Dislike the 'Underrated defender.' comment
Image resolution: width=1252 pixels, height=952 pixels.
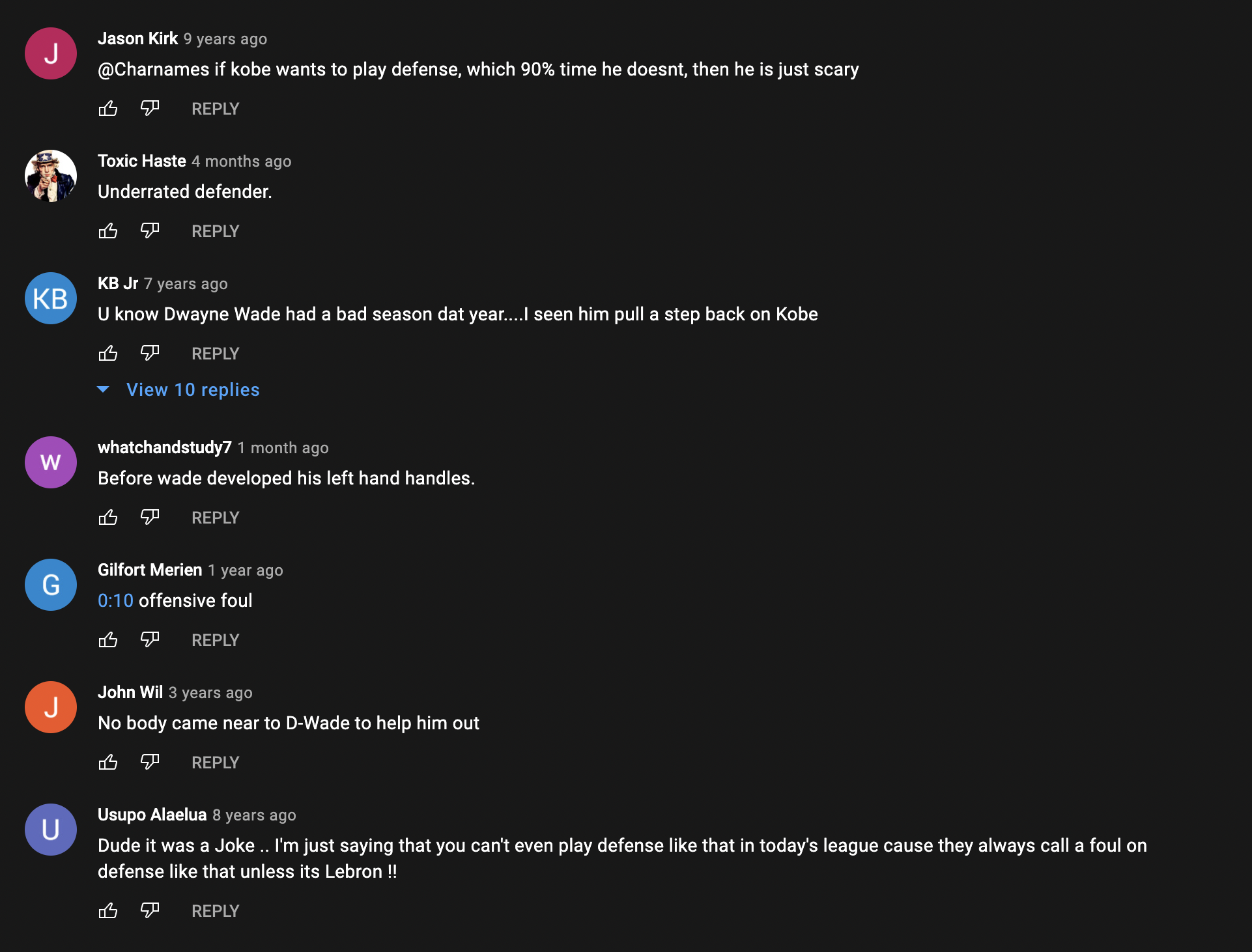coord(150,231)
